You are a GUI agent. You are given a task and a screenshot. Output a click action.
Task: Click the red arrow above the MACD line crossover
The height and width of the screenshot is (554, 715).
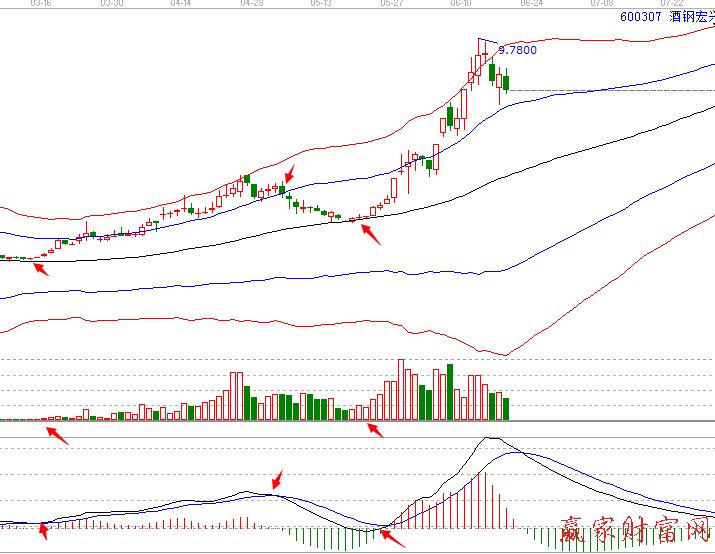[x=277, y=480]
